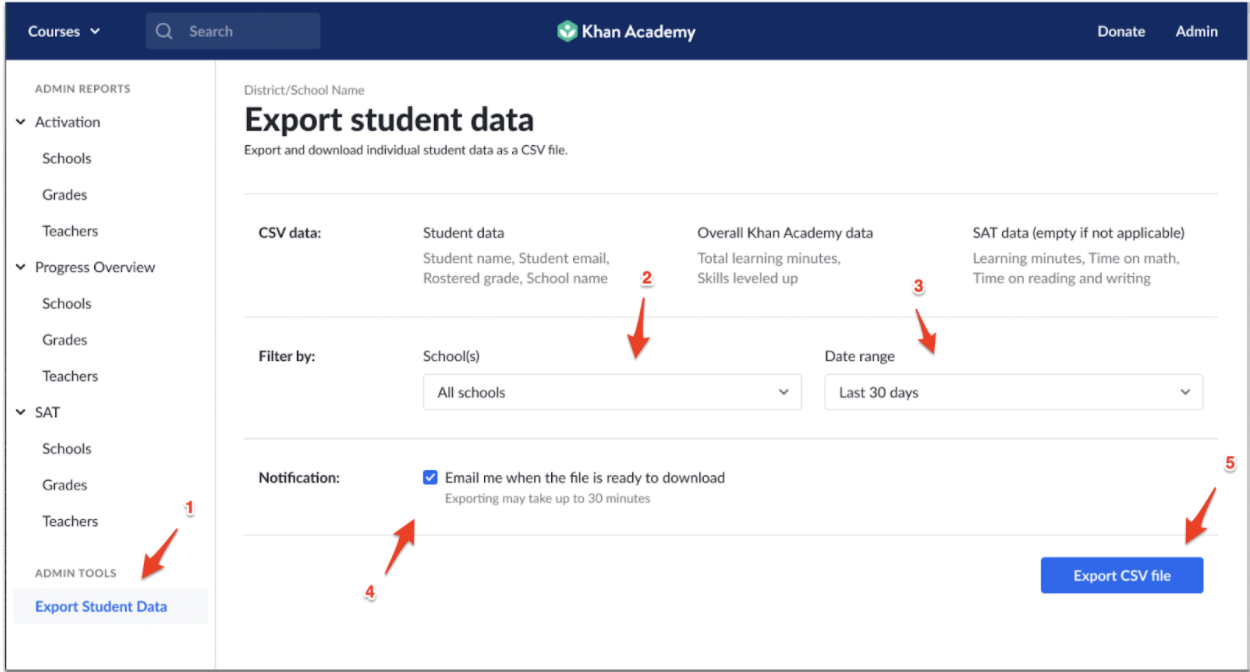Open Teachers under SAT
The height and width of the screenshot is (672, 1250).
pyautogui.click(x=70, y=521)
